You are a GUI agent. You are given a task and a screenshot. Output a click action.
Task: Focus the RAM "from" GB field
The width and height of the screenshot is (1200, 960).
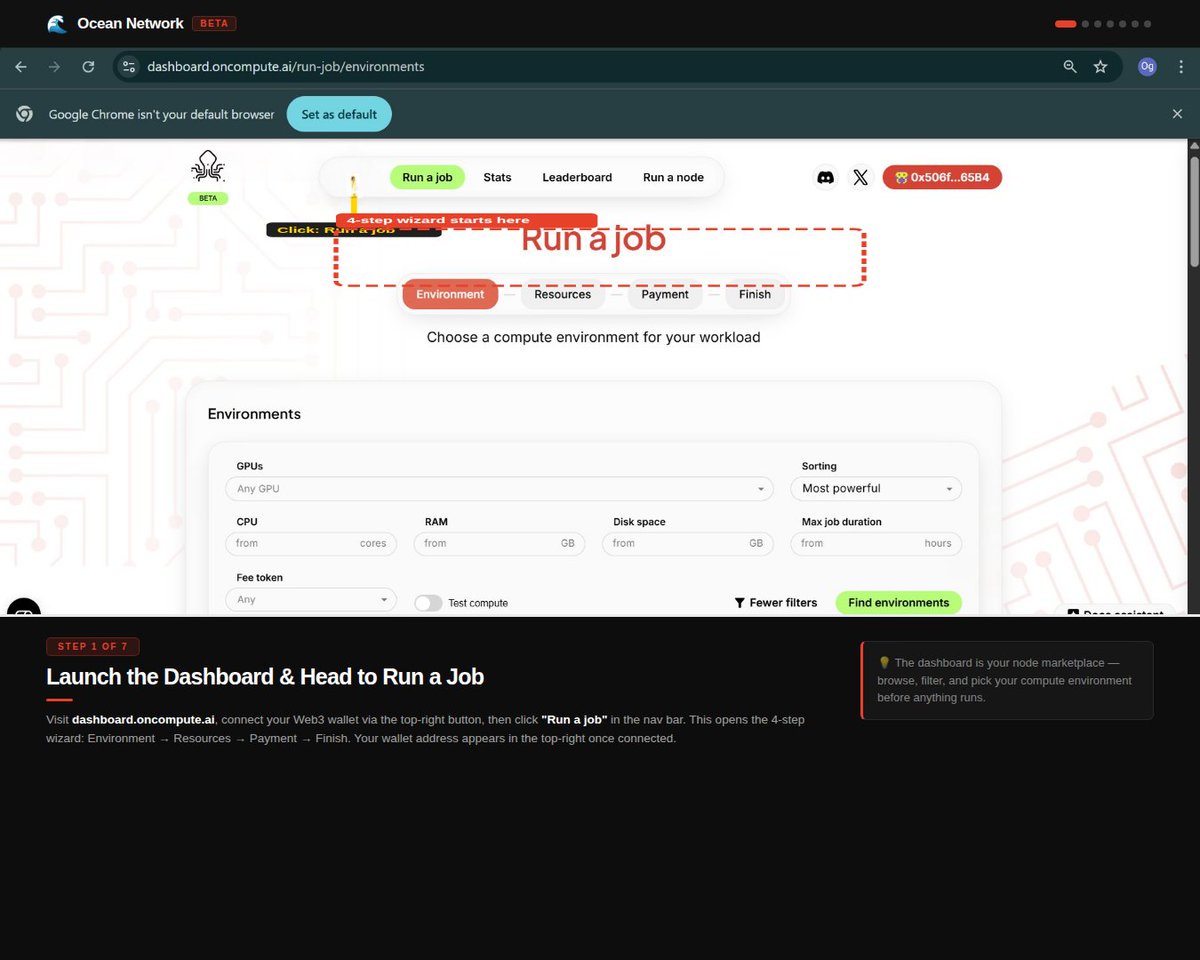point(499,544)
